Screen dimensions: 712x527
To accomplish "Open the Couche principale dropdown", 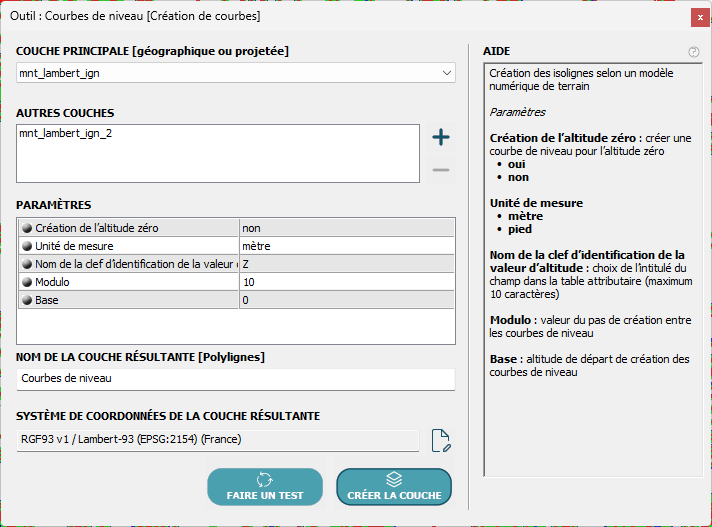I will point(236,73).
